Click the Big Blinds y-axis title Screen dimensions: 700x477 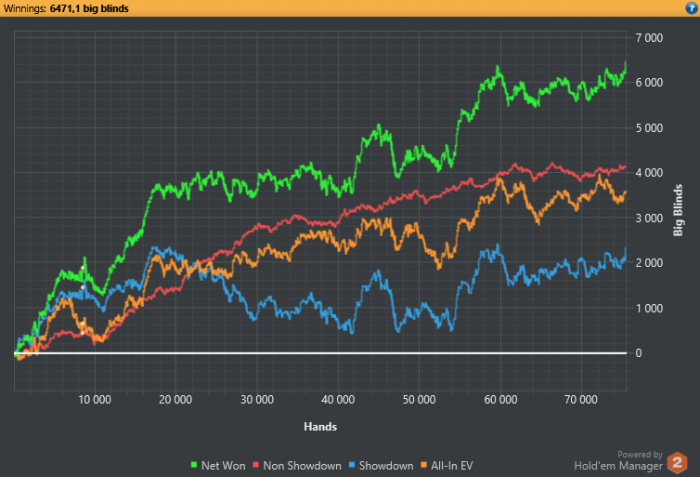678,210
